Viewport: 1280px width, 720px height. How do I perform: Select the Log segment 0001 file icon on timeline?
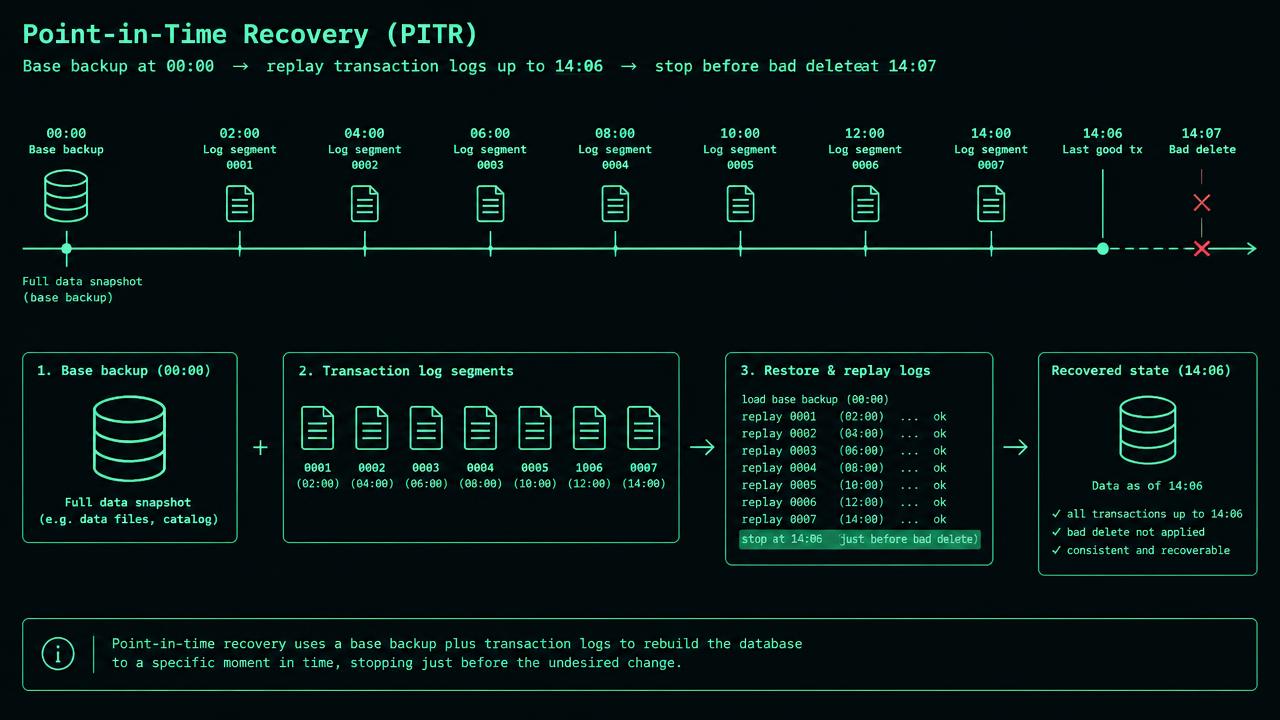[x=240, y=204]
